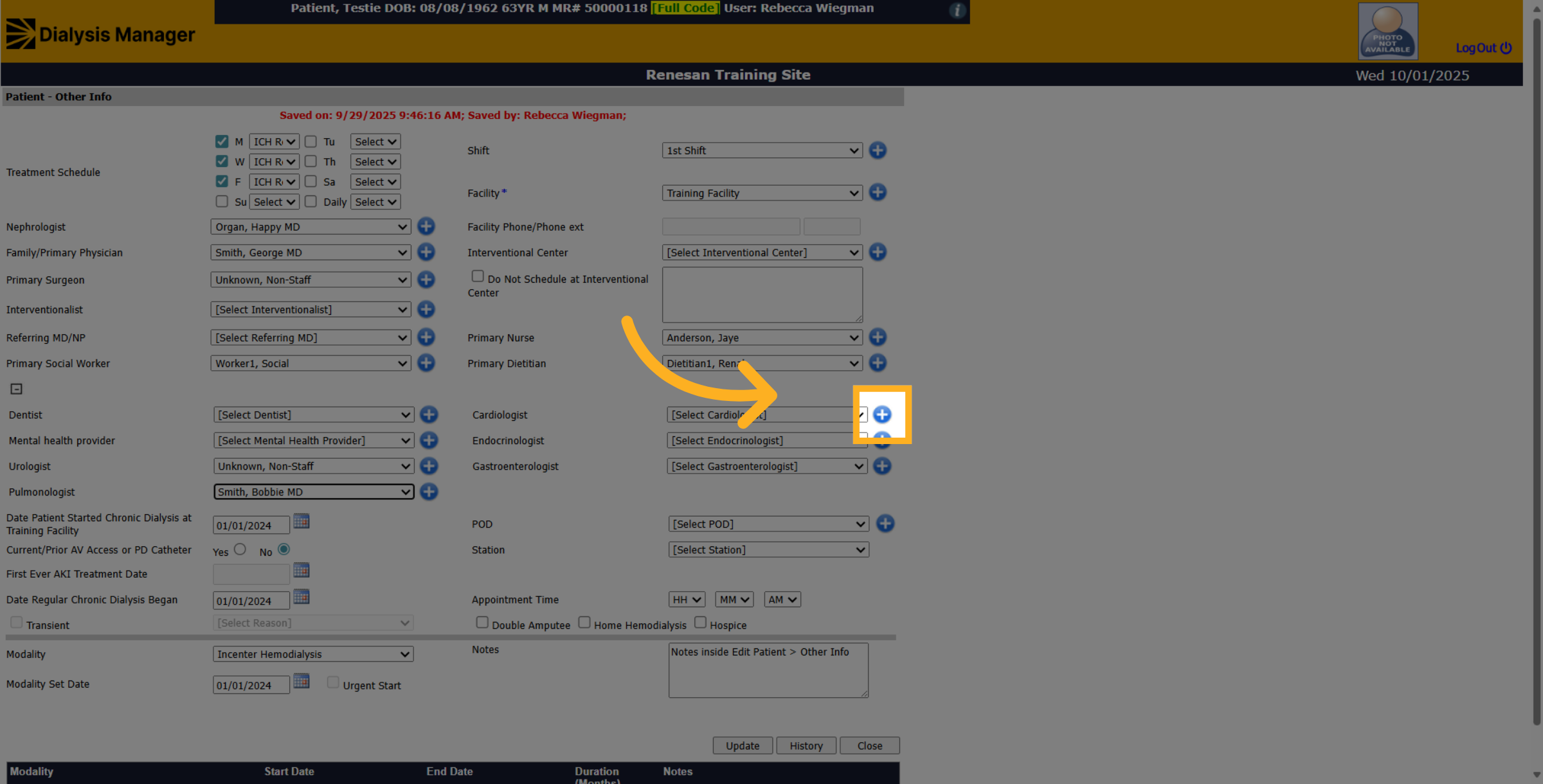Open the Pulmonologist dropdown
Viewport: 1543px width, 784px height.
[314, 492]
